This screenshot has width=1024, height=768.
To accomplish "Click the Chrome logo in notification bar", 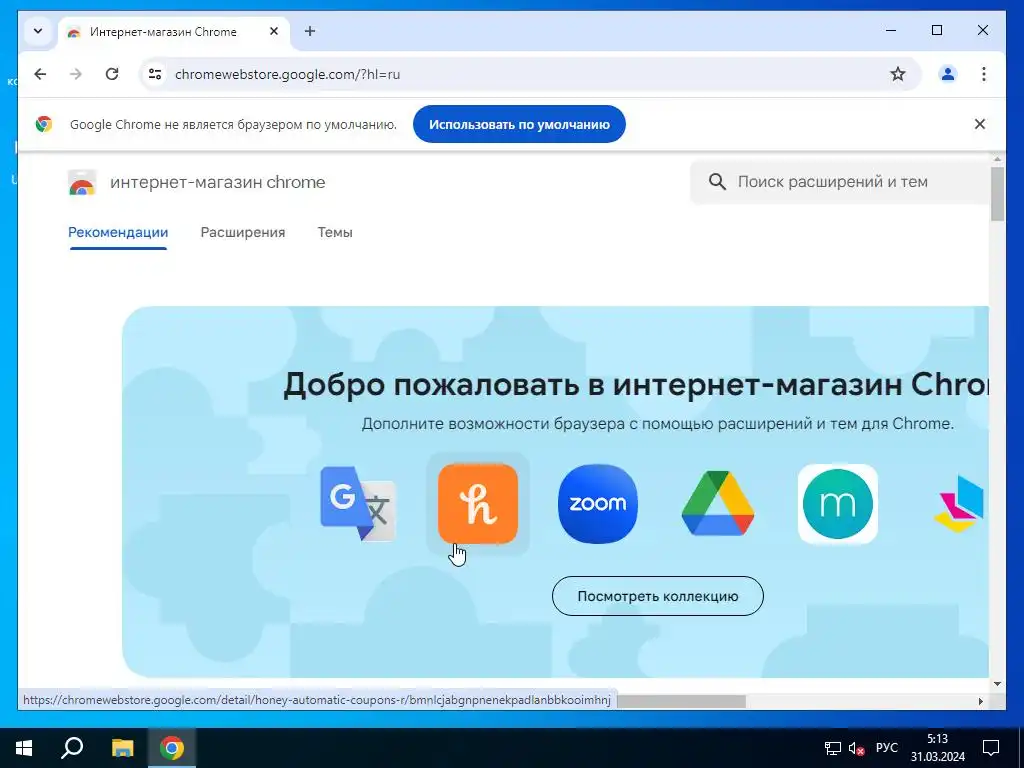I will [x=44, y=124].
